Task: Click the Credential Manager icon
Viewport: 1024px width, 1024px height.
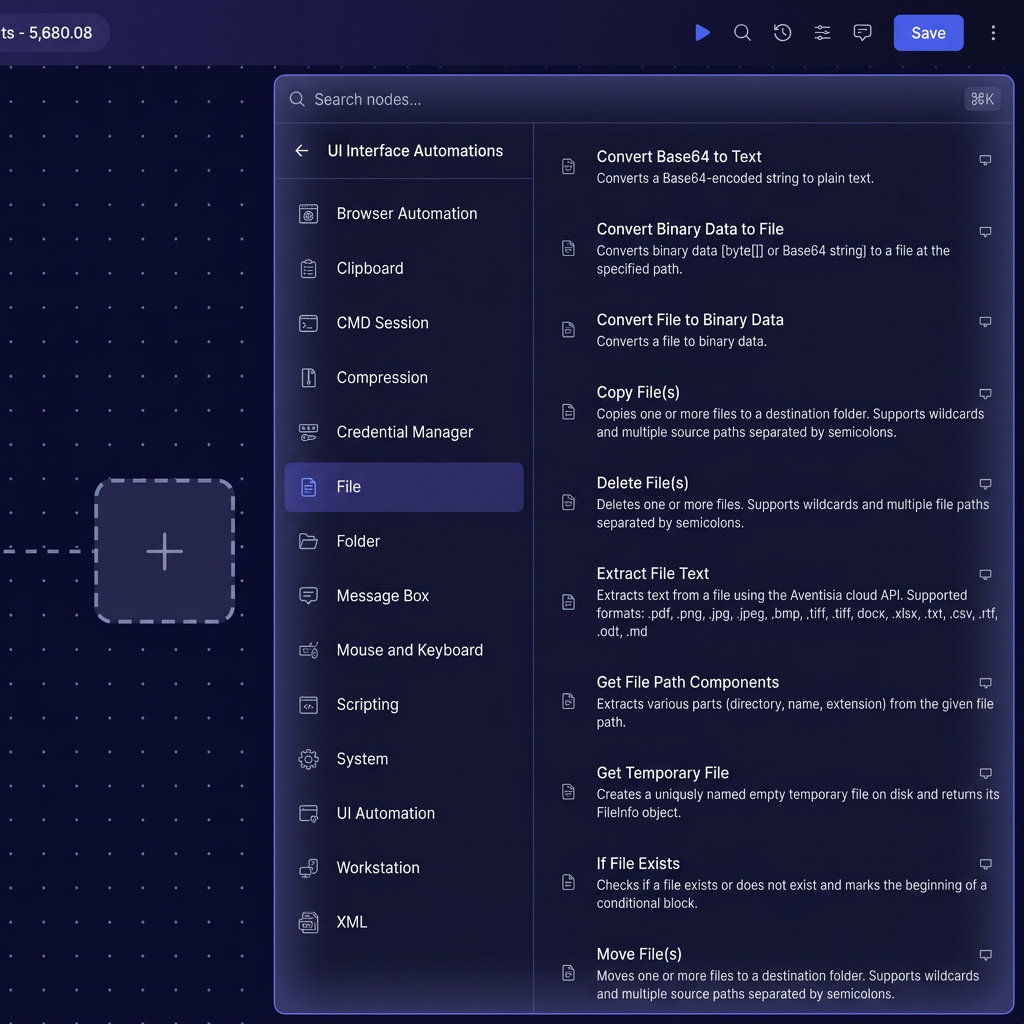Action: 308,432
